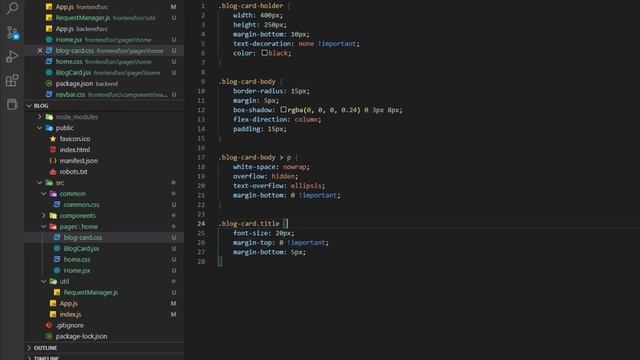
Task: Click the .blog-card-body > p selector
Action: (x=255, y=158)
